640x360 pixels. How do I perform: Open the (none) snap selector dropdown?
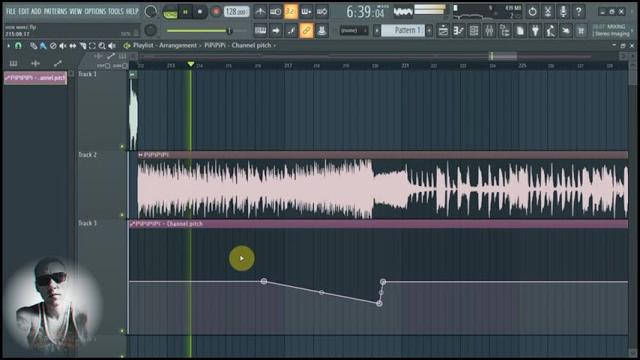point(353,30)
